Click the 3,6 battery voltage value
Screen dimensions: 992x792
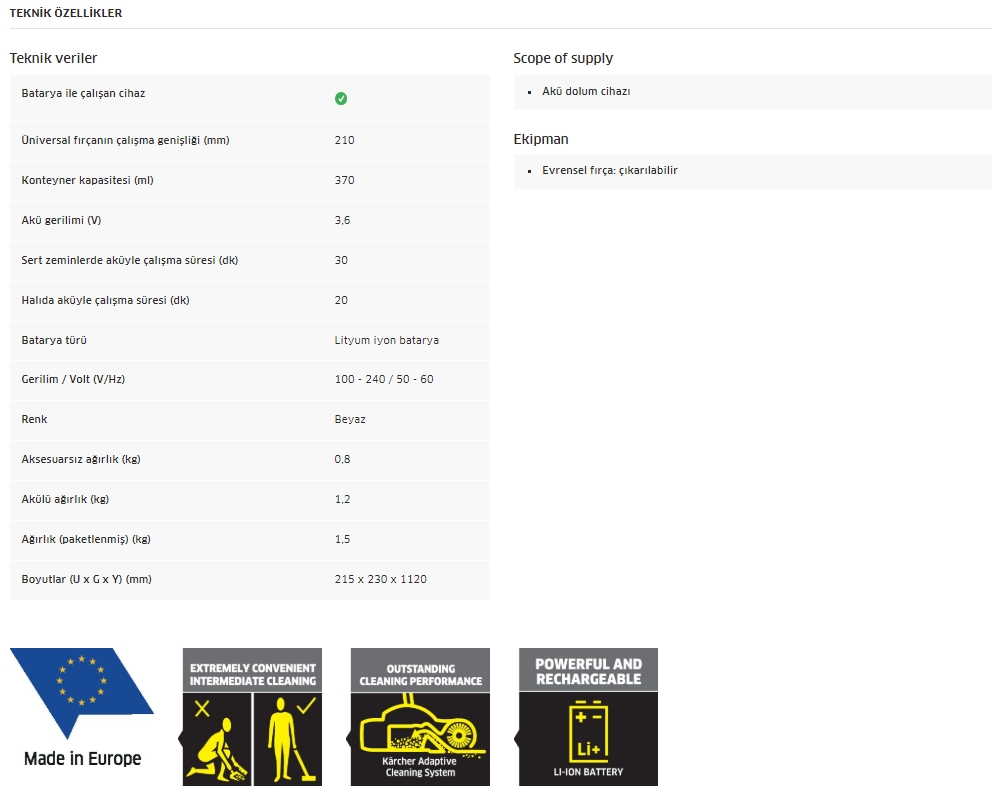342,220
